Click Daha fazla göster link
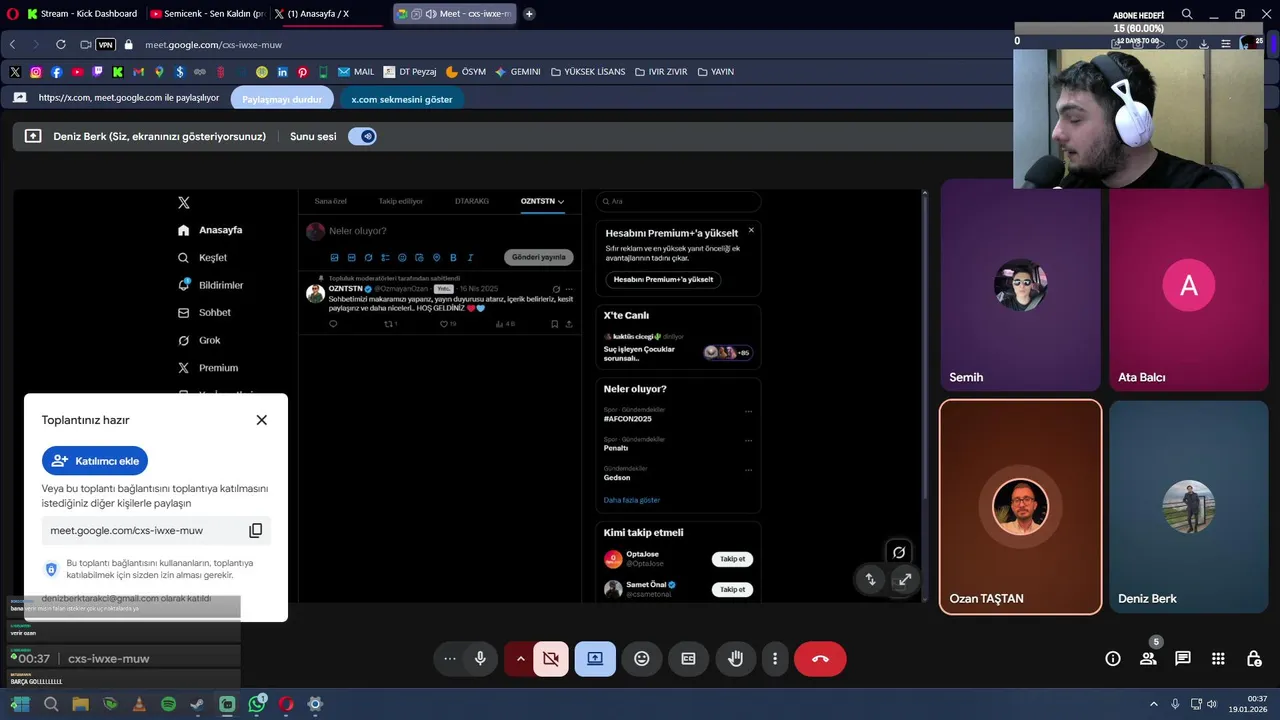The image size is (1280, 720). 632,500
